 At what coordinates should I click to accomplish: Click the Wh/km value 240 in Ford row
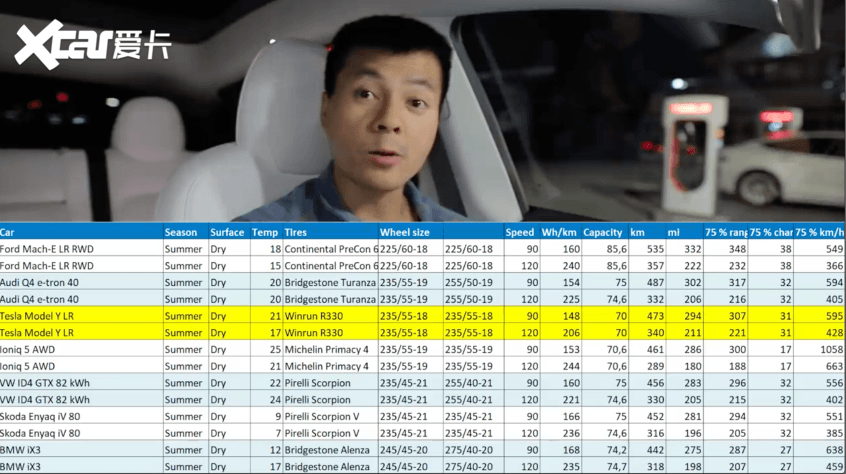571,266
